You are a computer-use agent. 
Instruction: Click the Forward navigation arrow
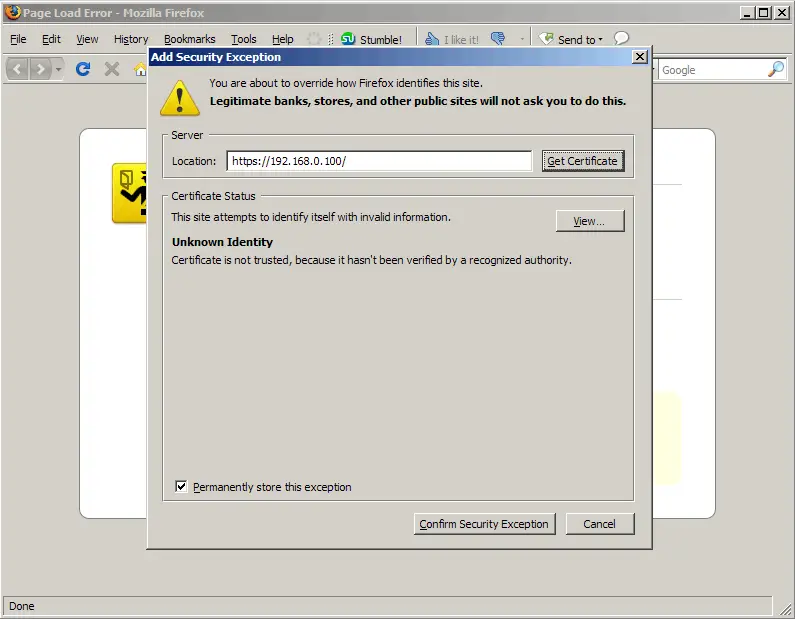pyautogui.click(x=40, y=69)
